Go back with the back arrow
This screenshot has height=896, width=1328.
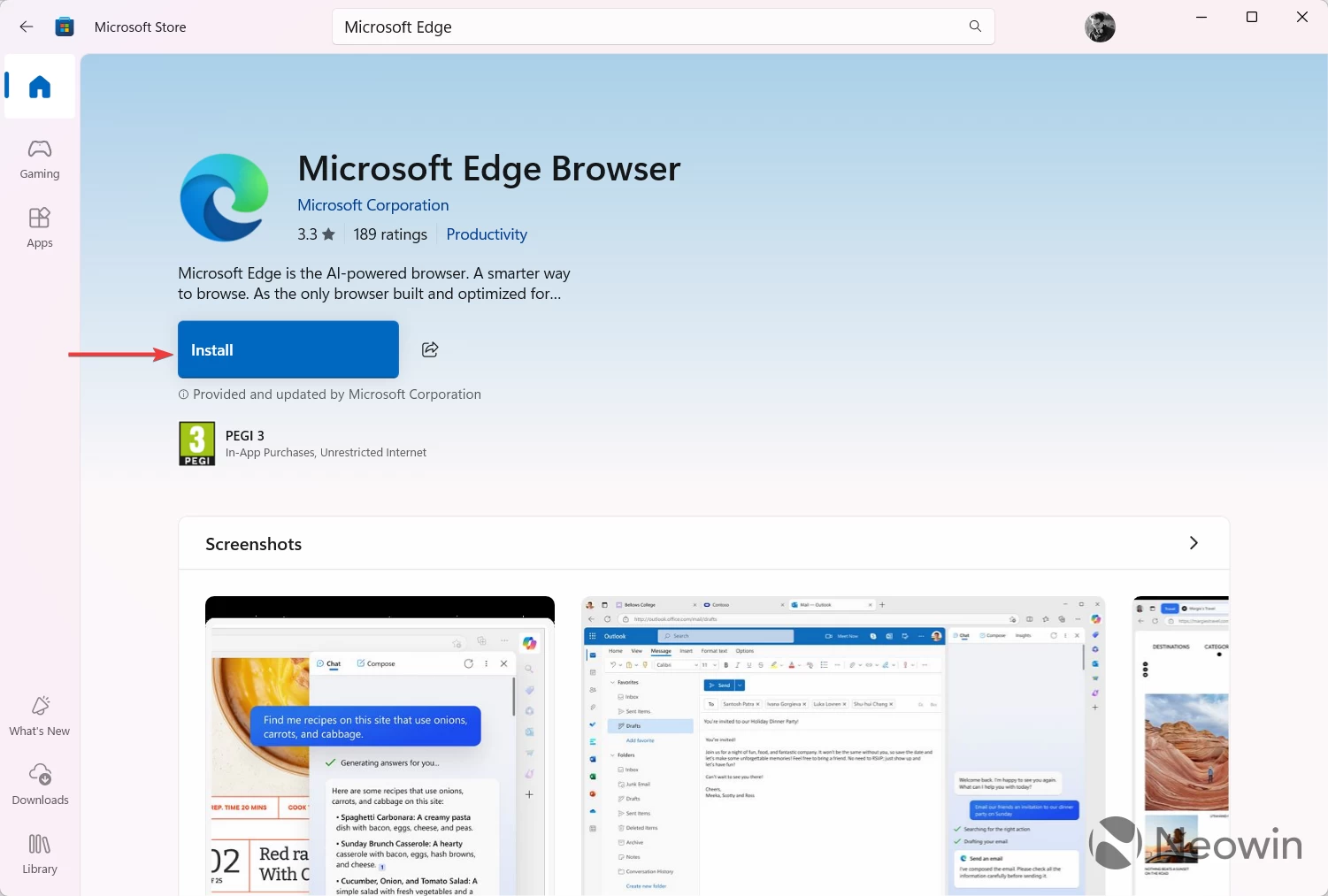(x=27, y=27)
